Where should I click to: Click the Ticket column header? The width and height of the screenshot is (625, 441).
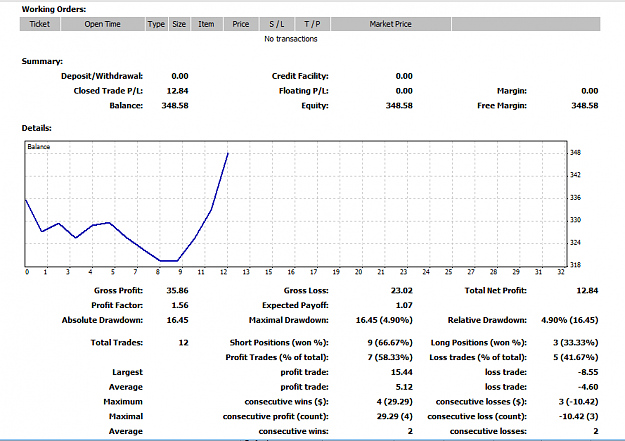click(40, 24)
